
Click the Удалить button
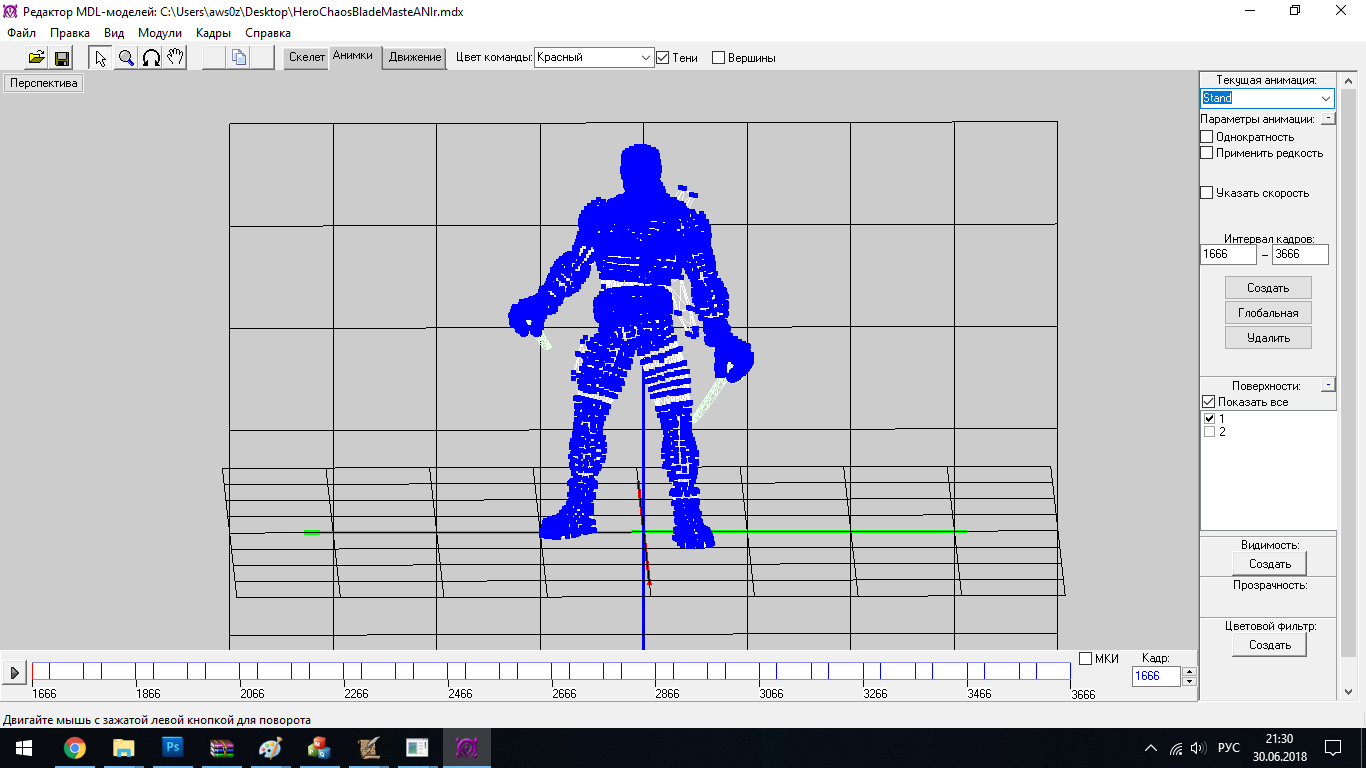(1268, 338)
